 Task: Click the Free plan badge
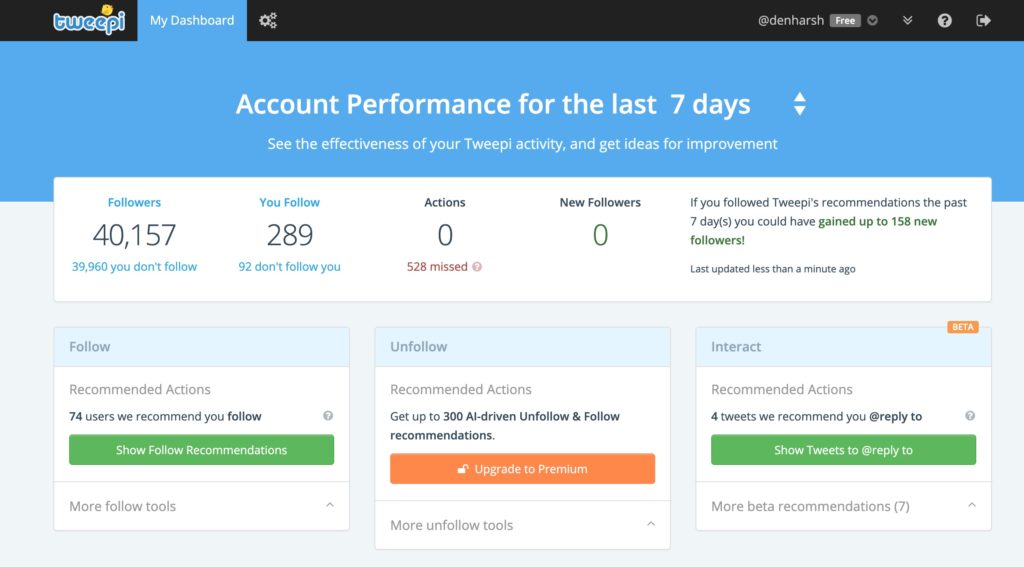[x=844, y=20]
